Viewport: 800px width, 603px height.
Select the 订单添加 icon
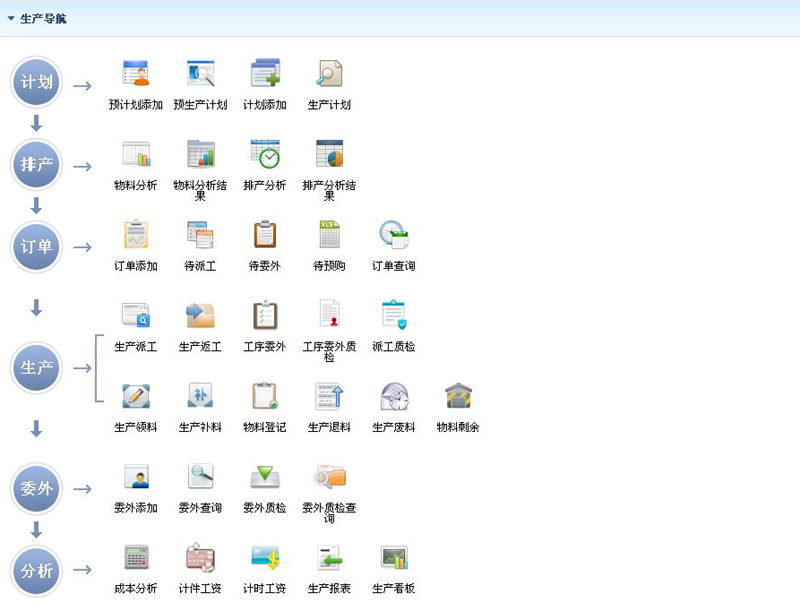[x=135, y=235]
